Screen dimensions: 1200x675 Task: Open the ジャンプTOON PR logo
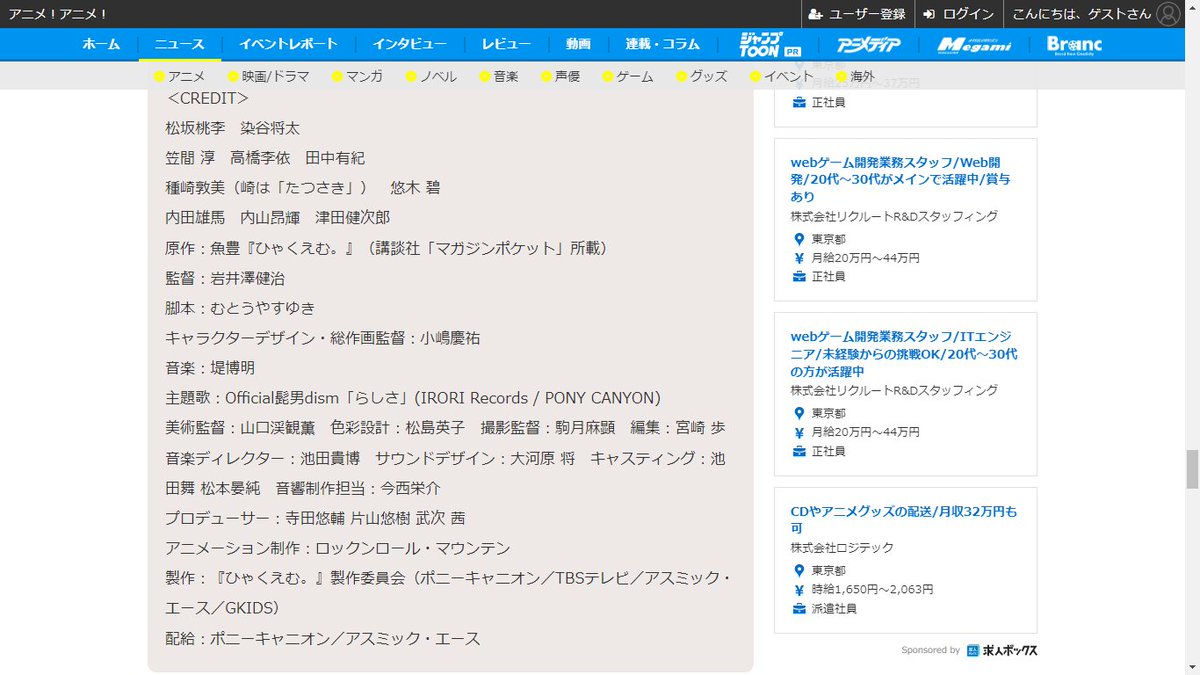(x=770, y=44)
